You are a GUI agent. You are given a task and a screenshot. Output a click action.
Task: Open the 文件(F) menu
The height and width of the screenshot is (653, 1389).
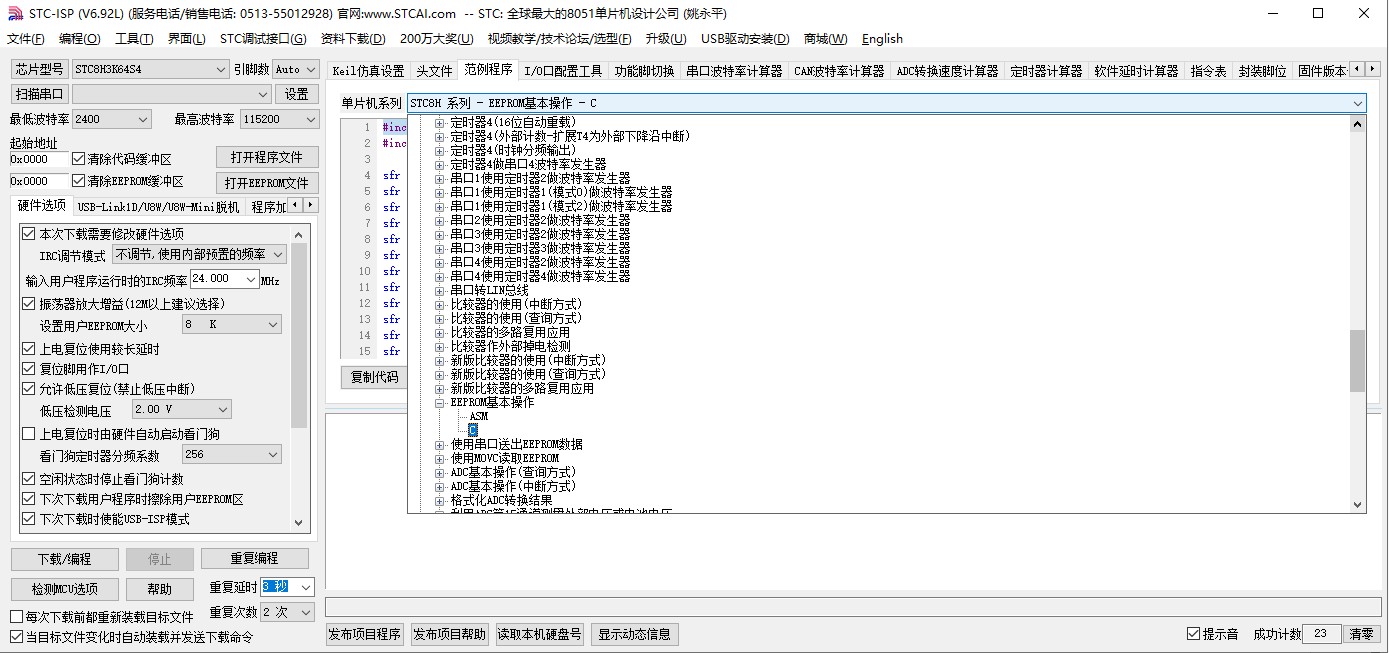pos(26,39)
